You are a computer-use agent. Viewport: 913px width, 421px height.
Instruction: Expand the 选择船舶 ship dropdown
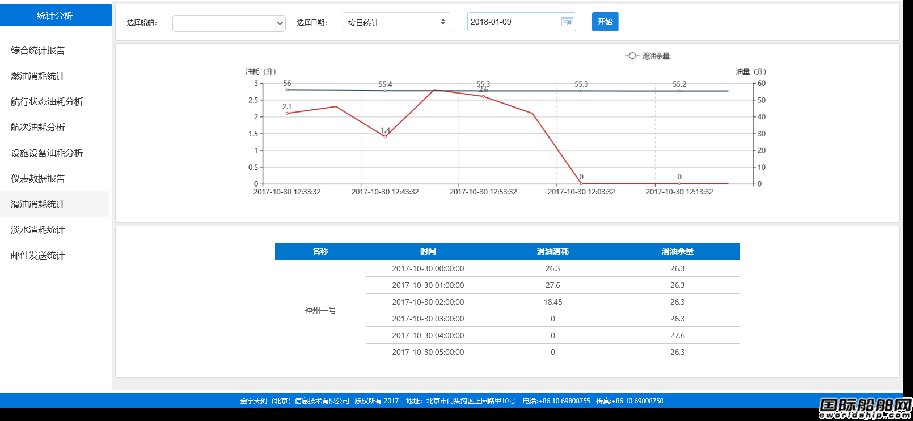click(229, 22)
